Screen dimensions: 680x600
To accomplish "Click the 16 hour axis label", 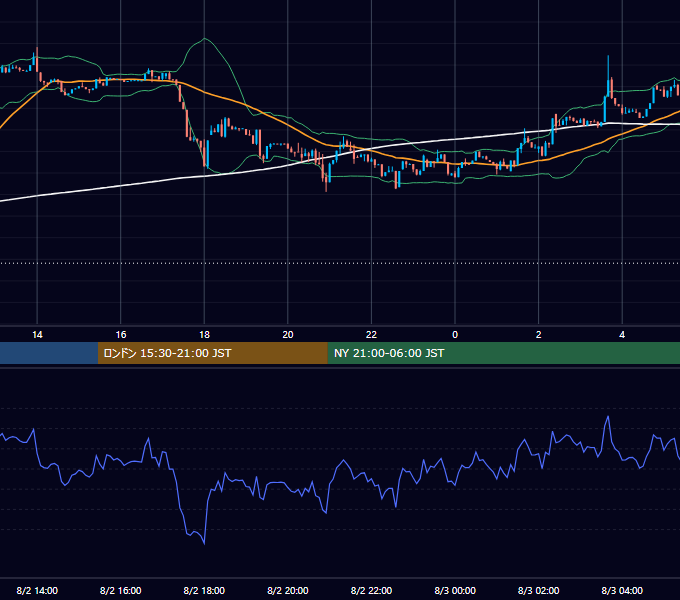I will tap(121, 334).
